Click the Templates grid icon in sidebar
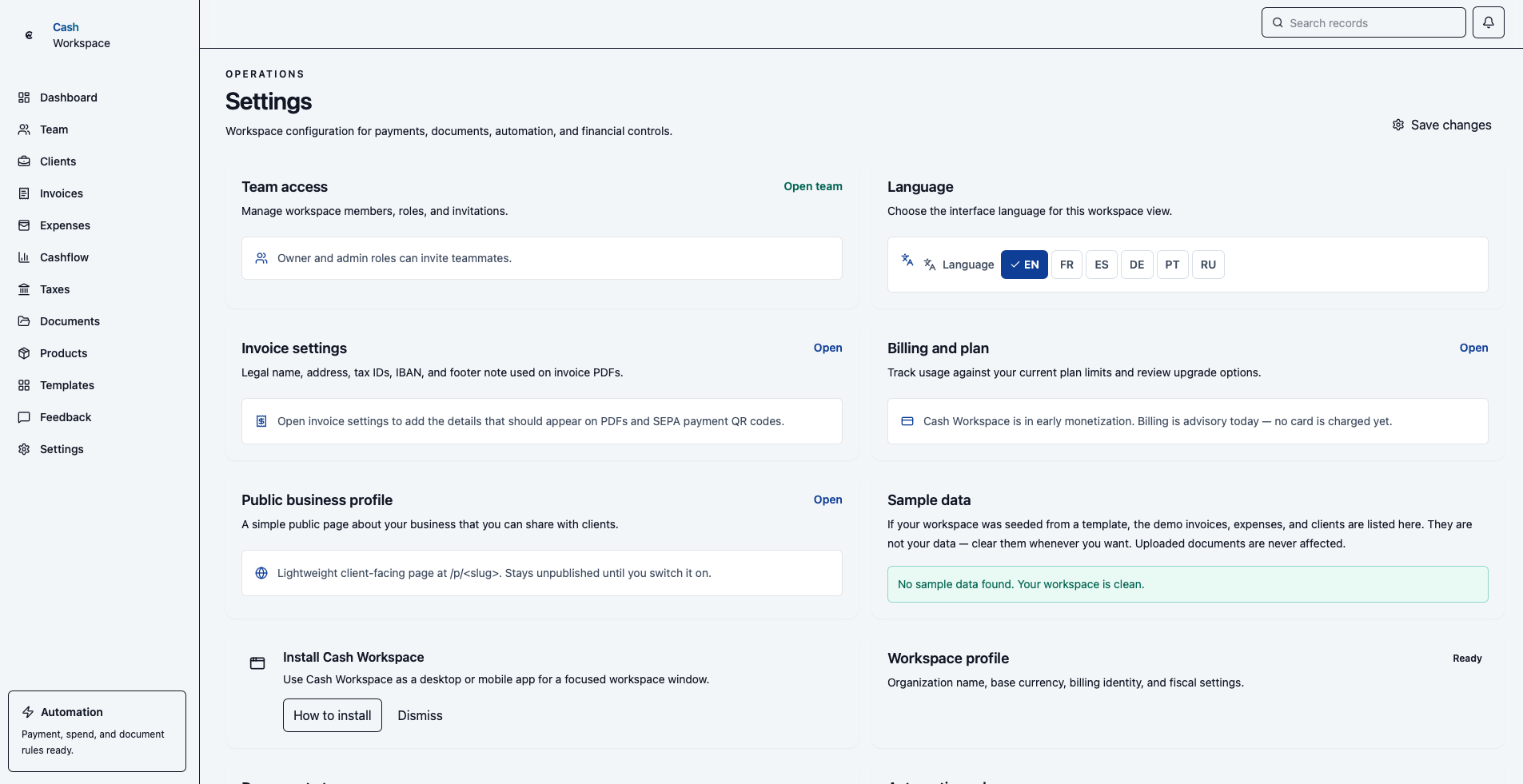 click(x=24, y=385)
